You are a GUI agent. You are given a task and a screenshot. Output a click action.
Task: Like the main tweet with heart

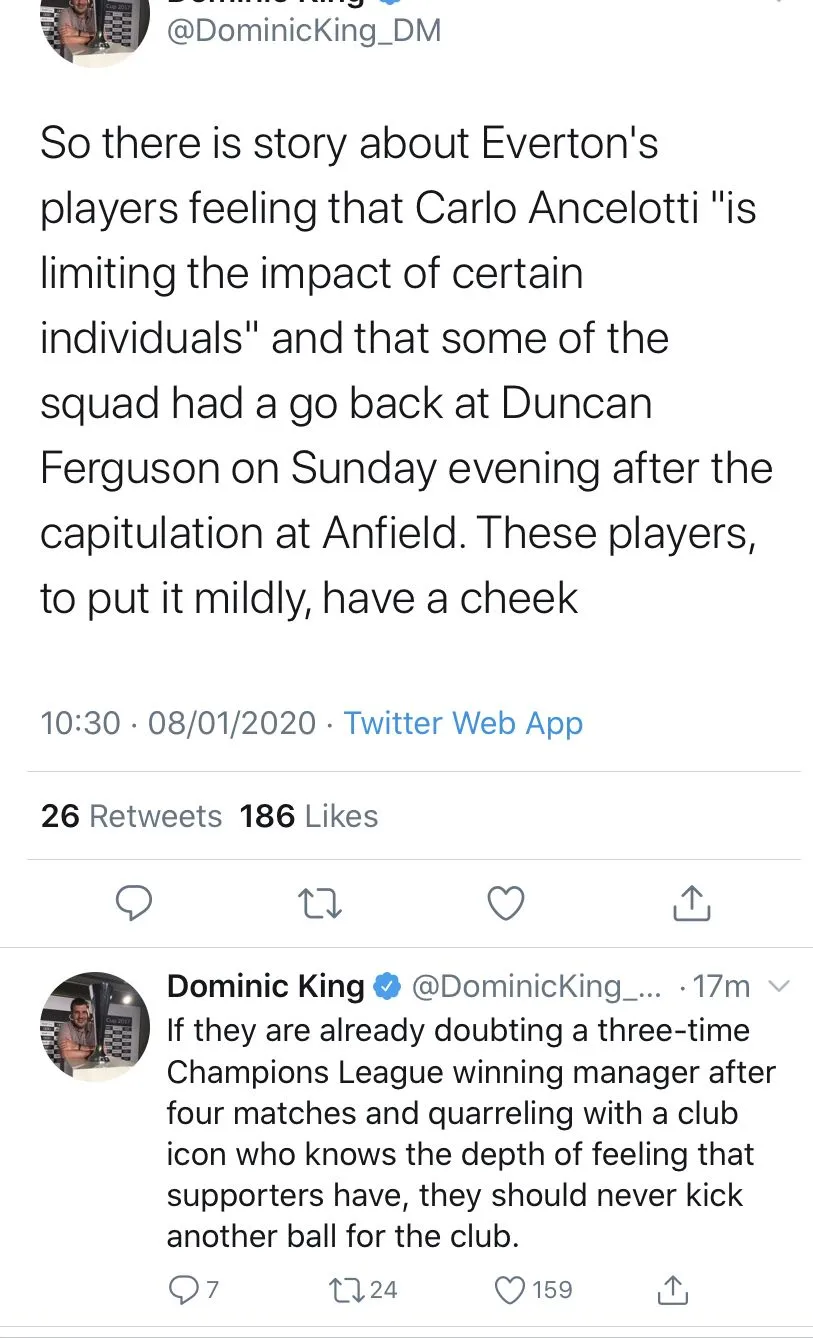point(506,903)
